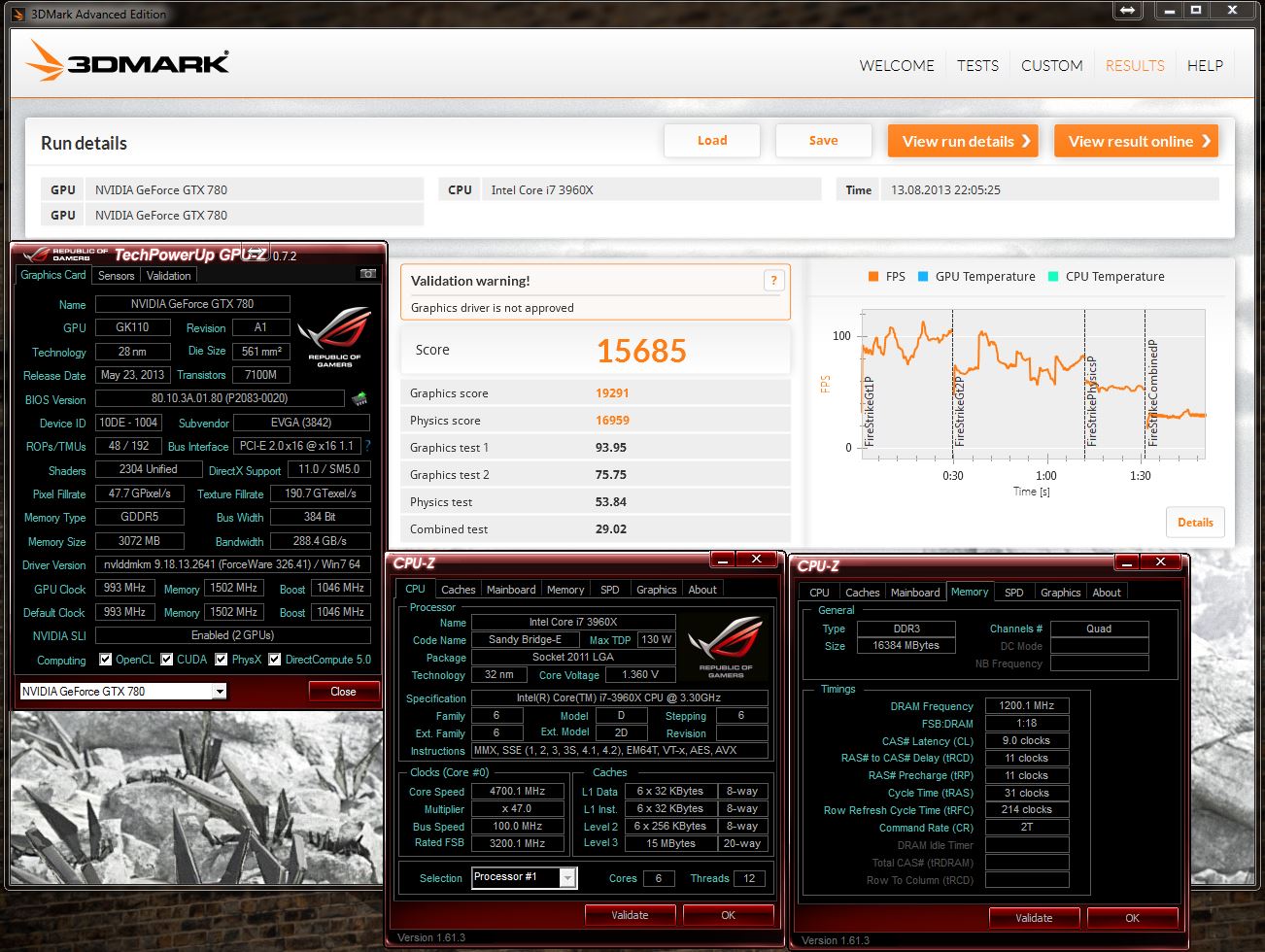Click the Details button under the chart
The image size is (1265, 952).
(1195, 523)
